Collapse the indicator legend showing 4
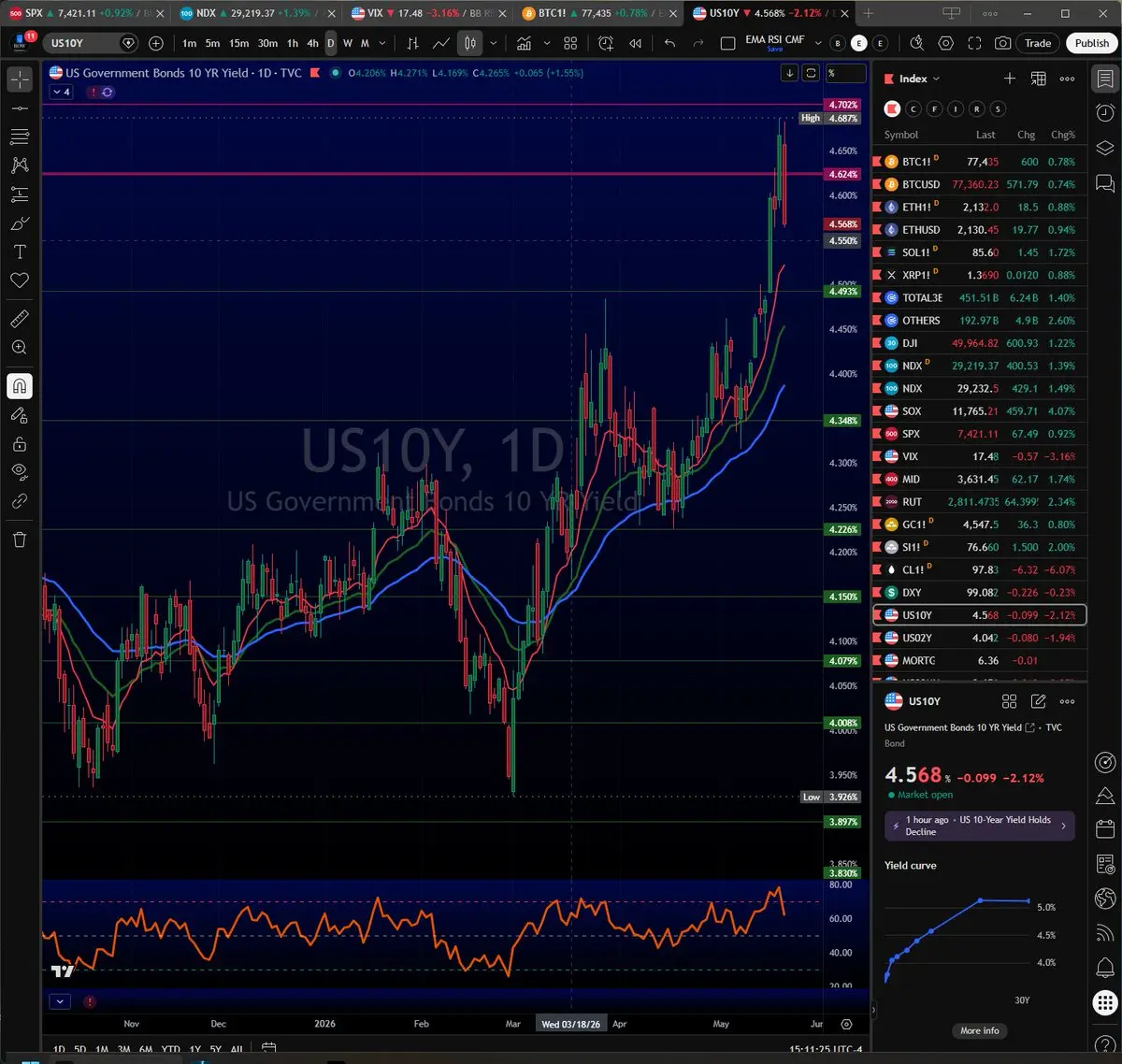The width and height of the screenshot is (1122, 1064). (62, 92)
